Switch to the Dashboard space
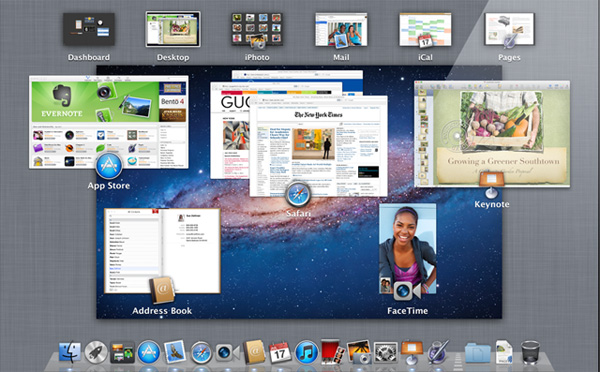The image size is (600, 372). (x=89, y=29)
